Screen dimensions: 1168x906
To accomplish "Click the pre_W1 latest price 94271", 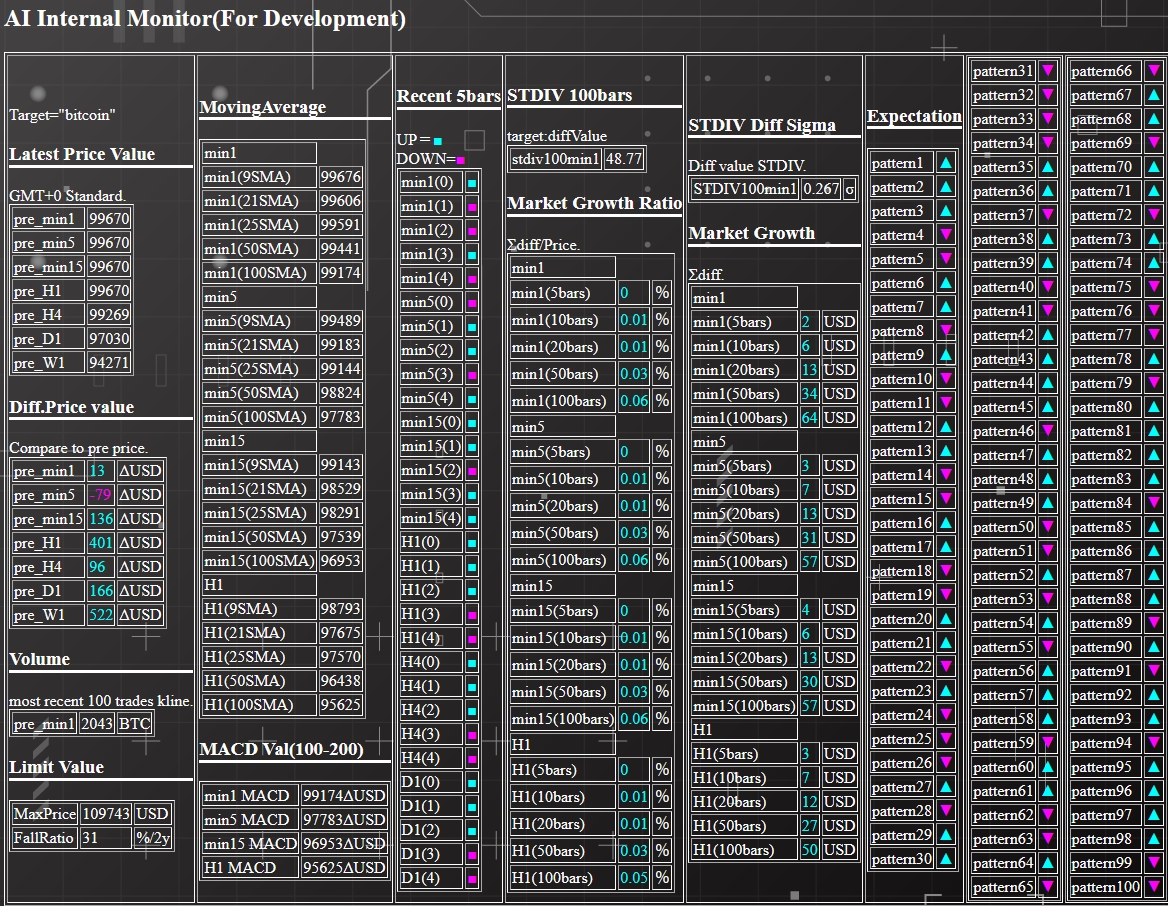I will pyautogui.click(x=108, y=363).
